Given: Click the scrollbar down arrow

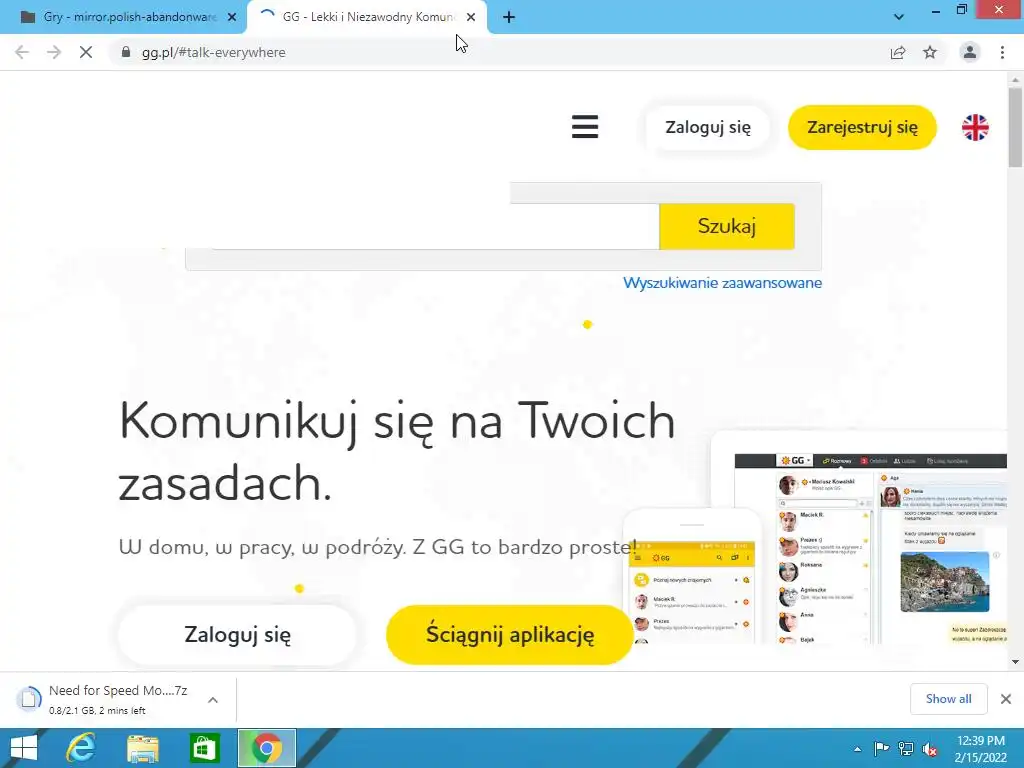Looking at the screenshot, I should point(1015,662).
